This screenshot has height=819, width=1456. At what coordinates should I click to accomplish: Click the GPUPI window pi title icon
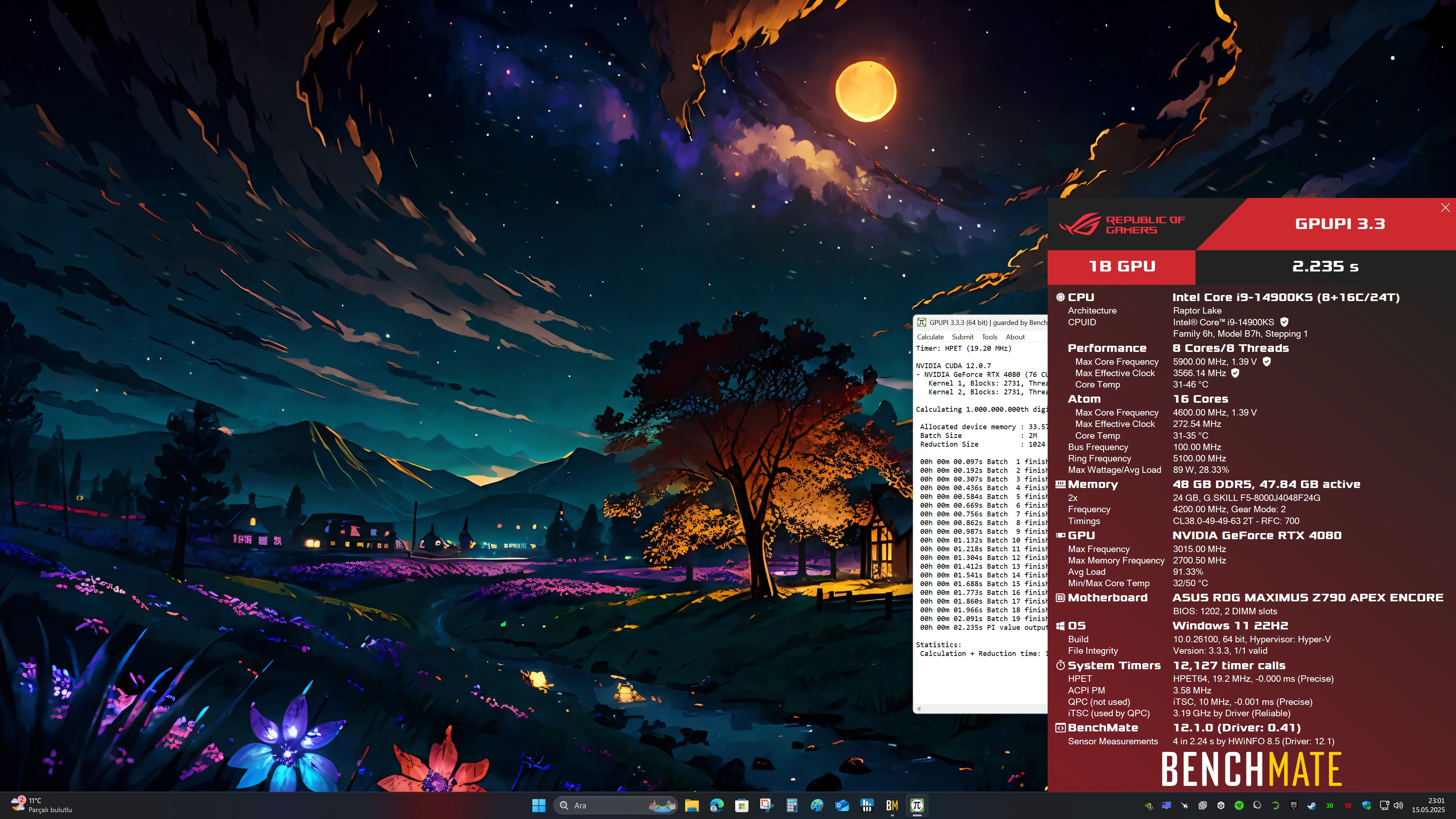click(921, 322)
